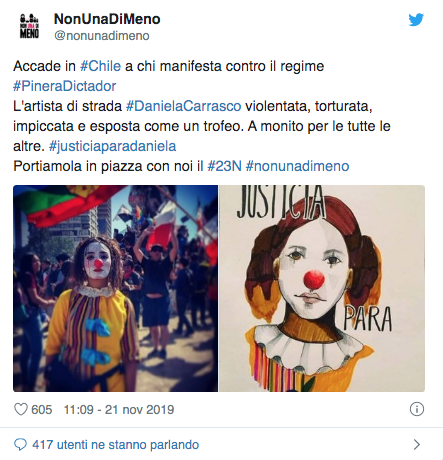This screenshot has width=443, height=460.
Task: View the clown protest photo
Action: (x=115, y=288)
